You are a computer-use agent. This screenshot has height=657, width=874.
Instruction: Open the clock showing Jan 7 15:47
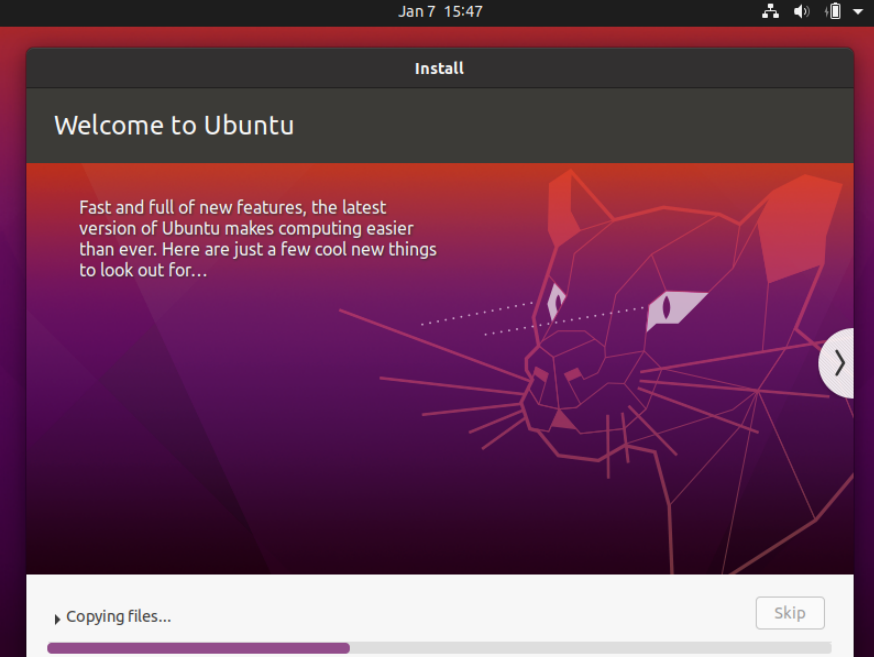pos(440,11)
